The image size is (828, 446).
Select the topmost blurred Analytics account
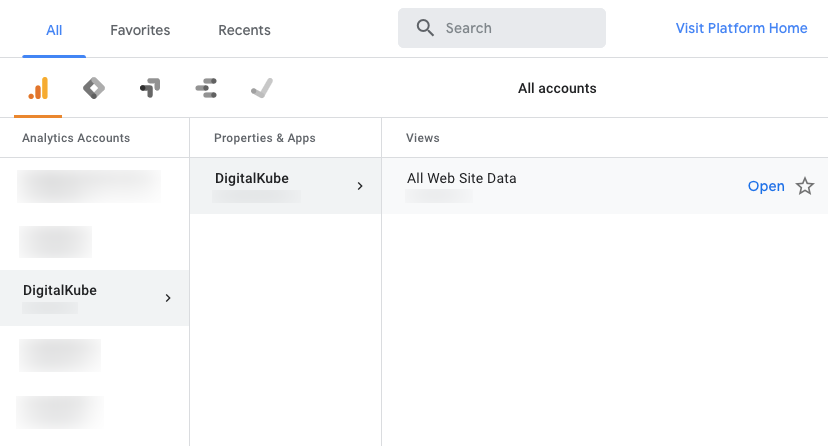(x=90, y=186)
